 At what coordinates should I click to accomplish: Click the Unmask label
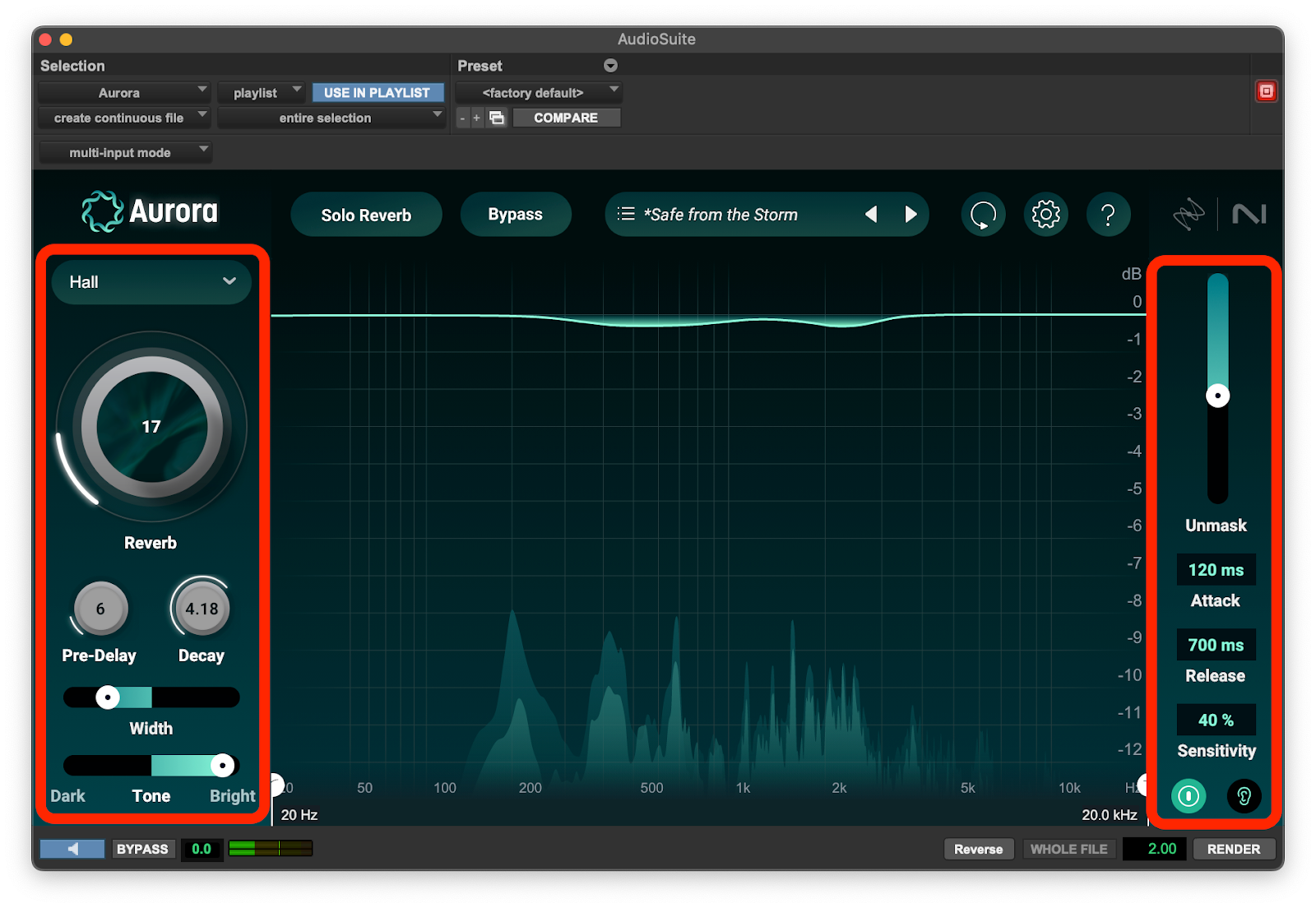[1216, 526]
